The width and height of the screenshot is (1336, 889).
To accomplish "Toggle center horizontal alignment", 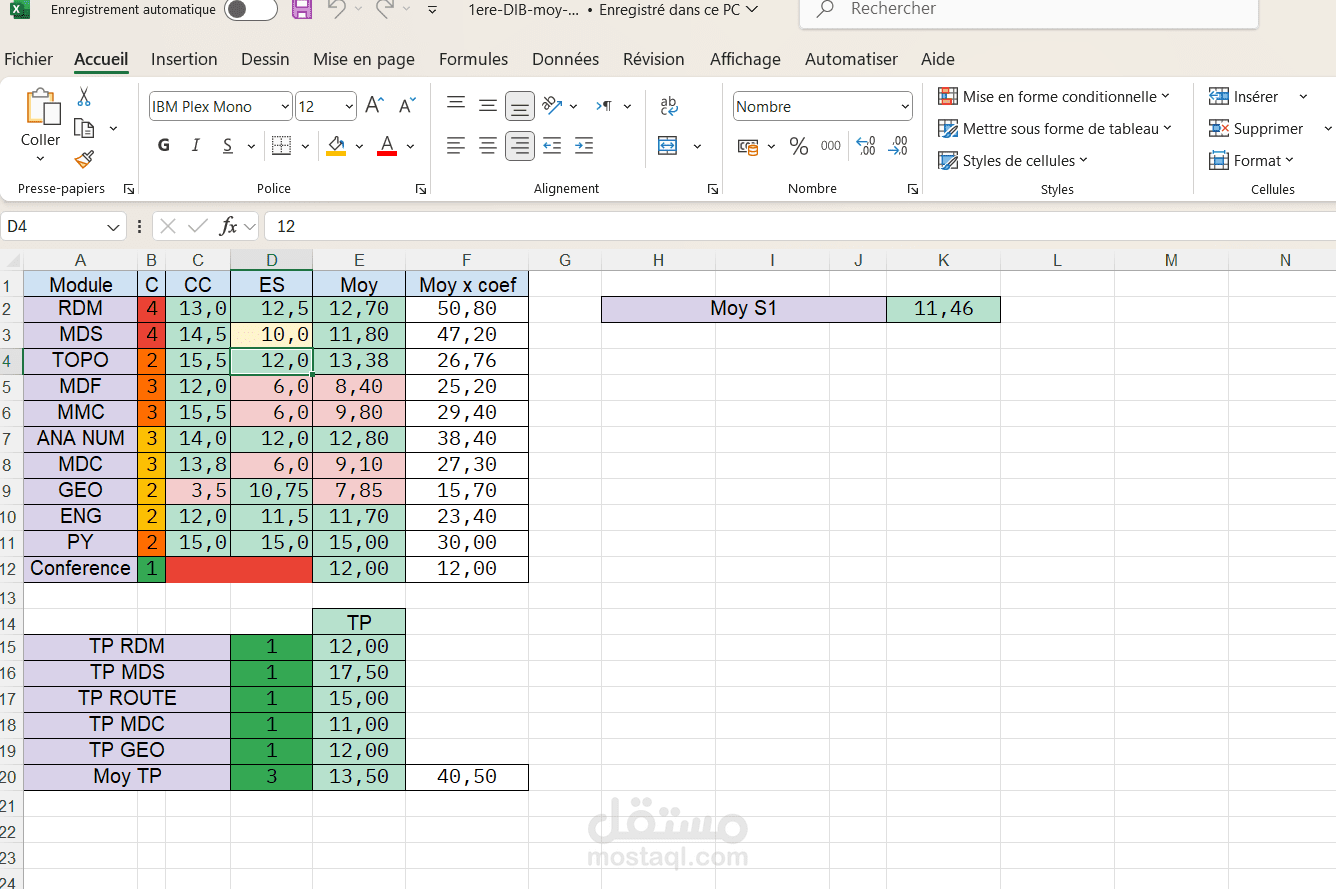I will tap(488, 146).
